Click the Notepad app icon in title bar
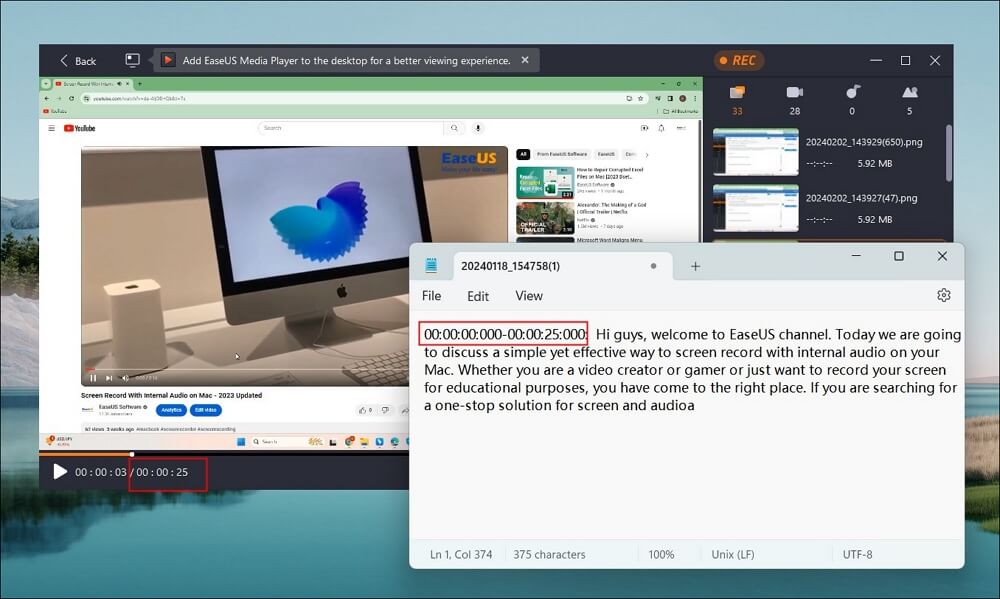This screenshot has height=599, width=1000. point(431,266)
